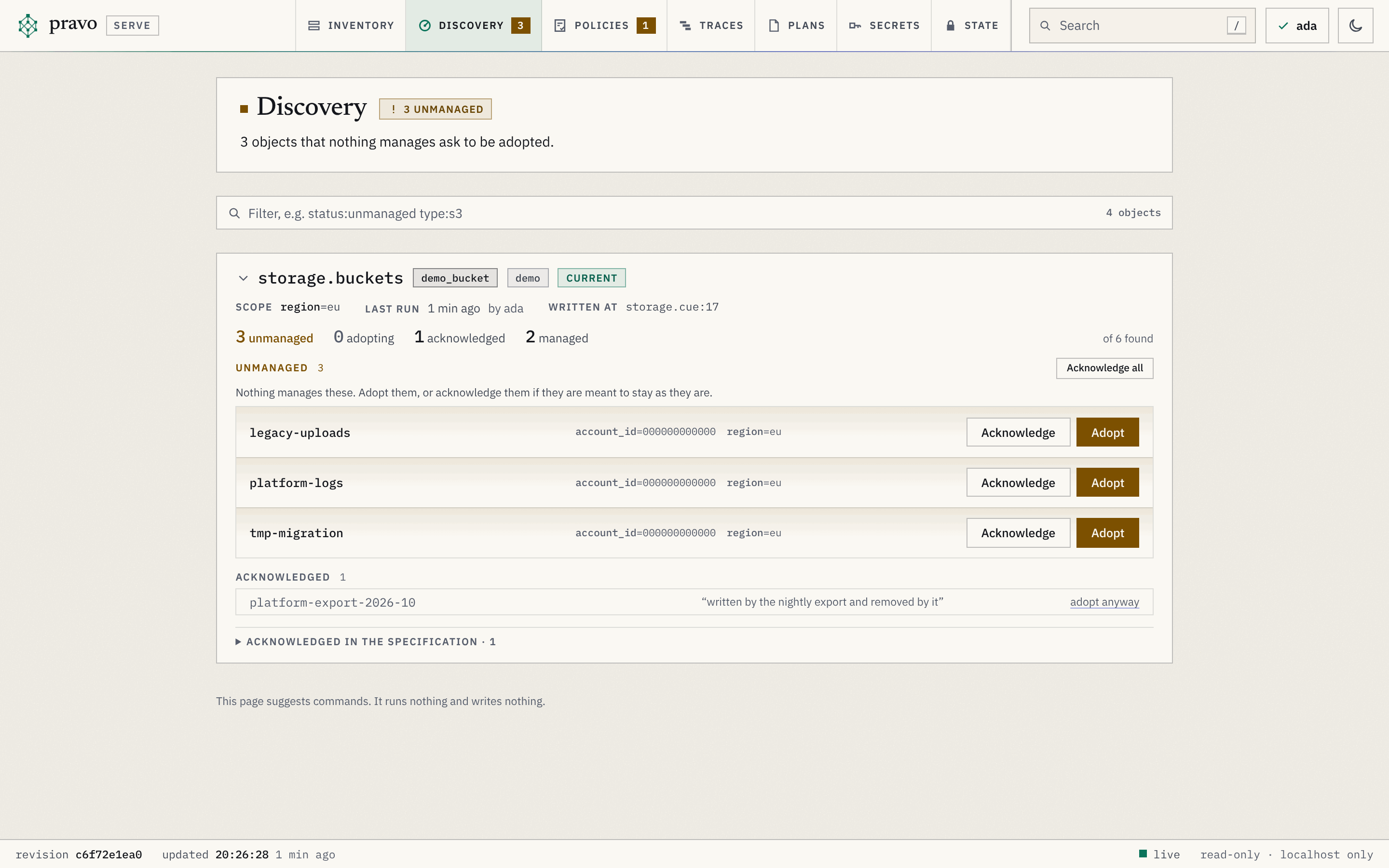1389x868 pixels.
Task: Adopt the platform-logs bucket
Action: click(x=1107, y=482)
